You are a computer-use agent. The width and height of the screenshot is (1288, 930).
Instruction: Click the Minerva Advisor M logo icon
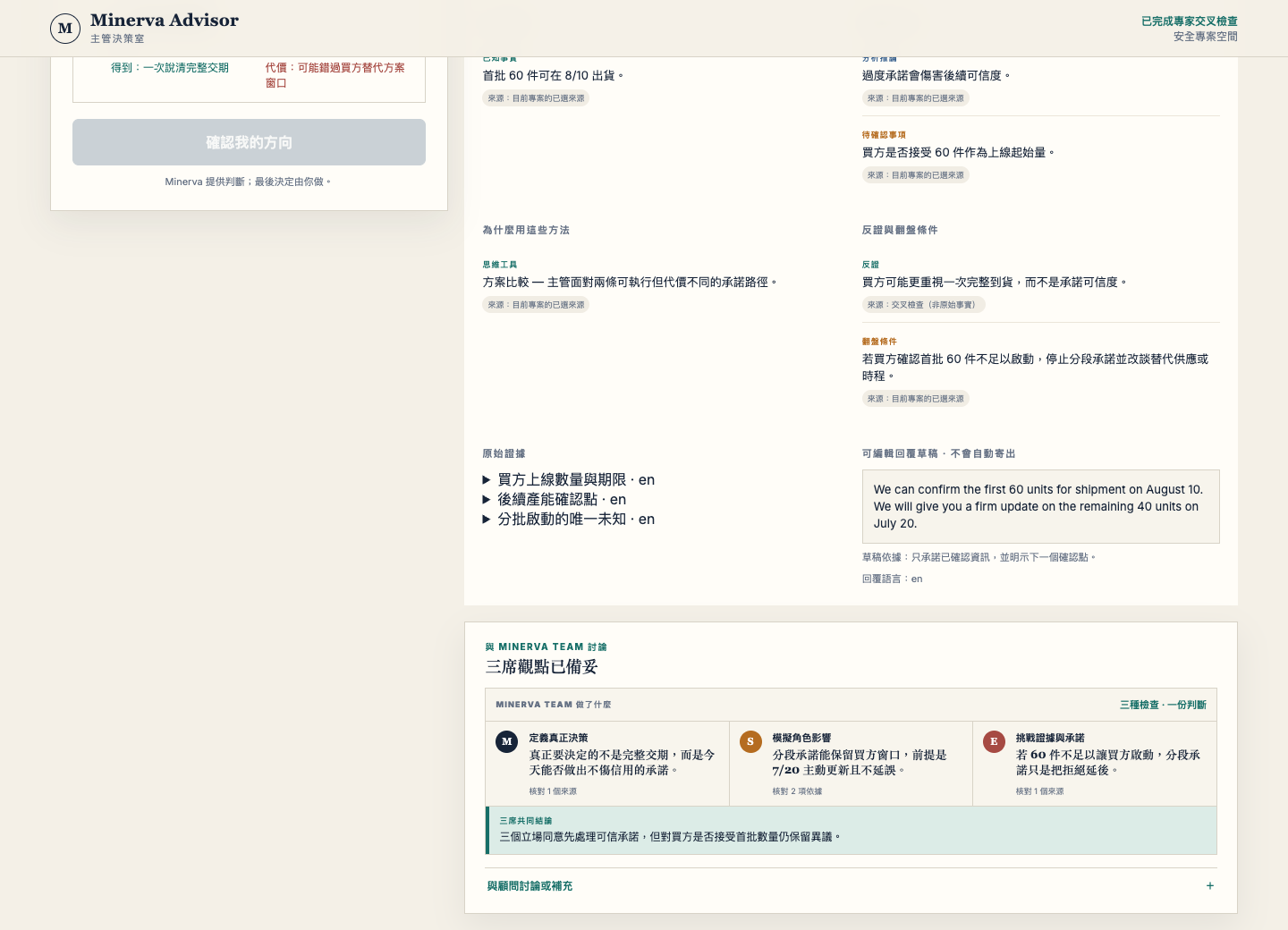tap(65, 29)
